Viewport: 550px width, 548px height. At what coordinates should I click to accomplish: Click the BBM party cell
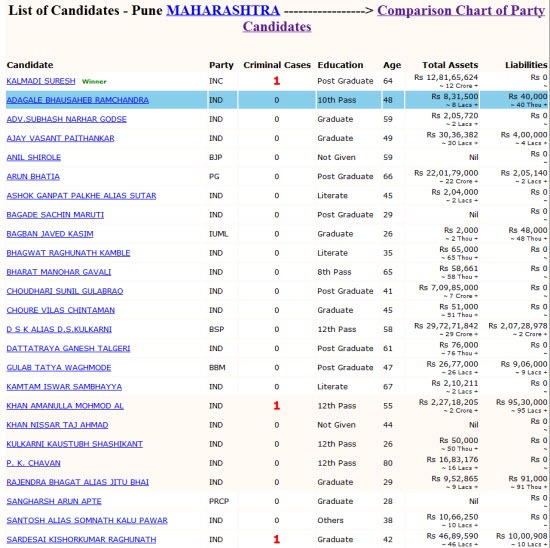[217, 368]
